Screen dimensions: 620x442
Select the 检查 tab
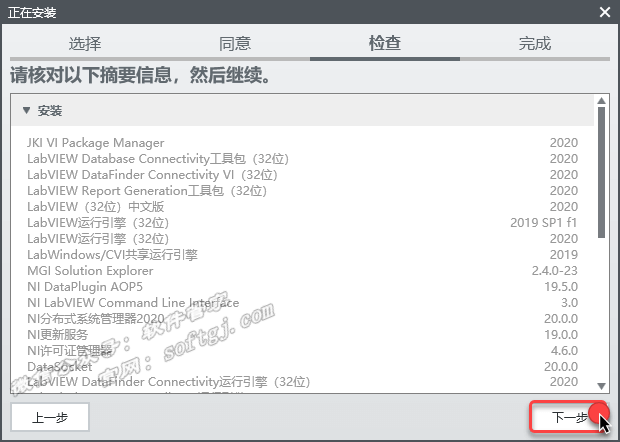point(385,43)
